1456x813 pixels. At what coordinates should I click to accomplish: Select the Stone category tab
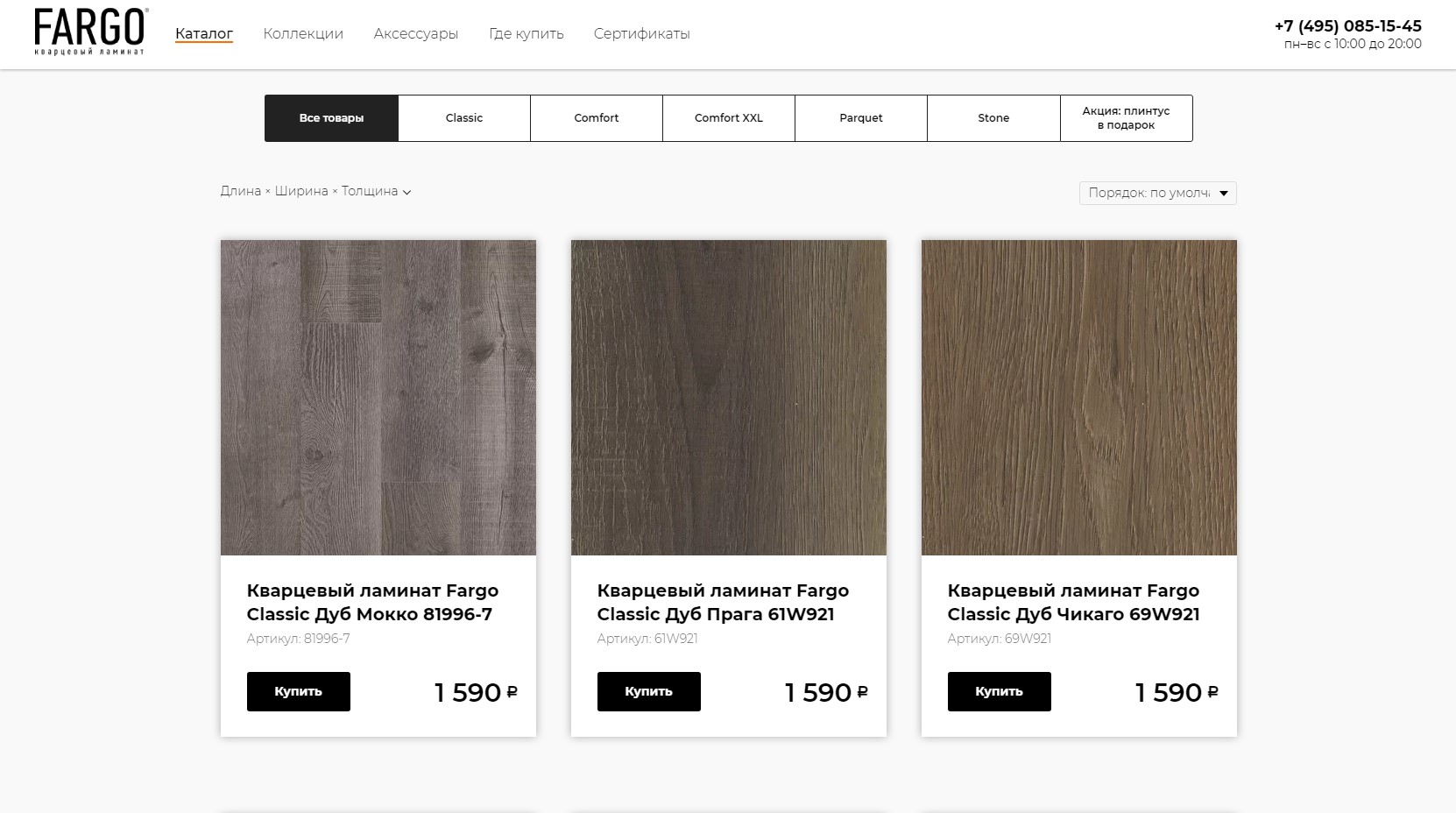(993, 118)
